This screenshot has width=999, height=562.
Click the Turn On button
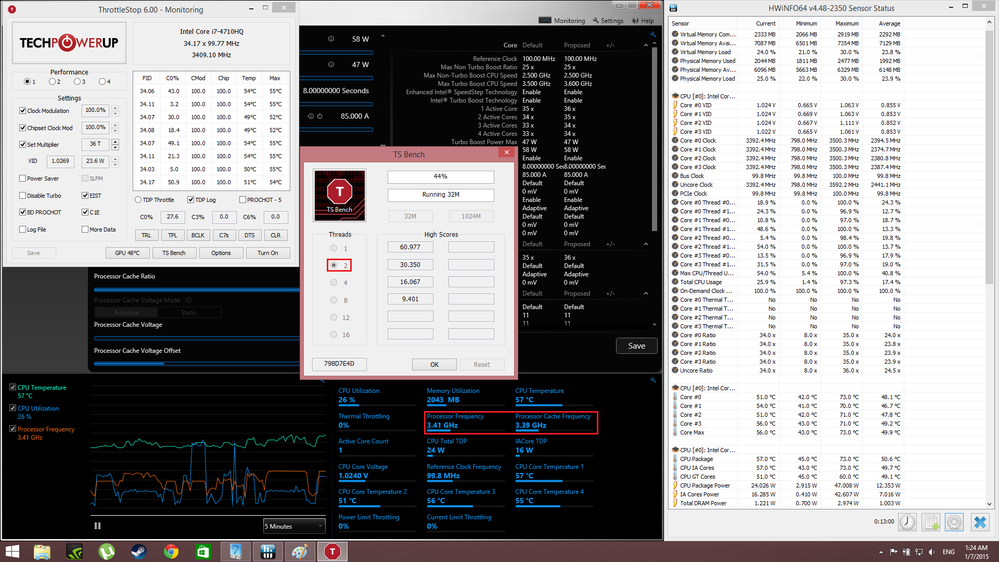[268, 253]
